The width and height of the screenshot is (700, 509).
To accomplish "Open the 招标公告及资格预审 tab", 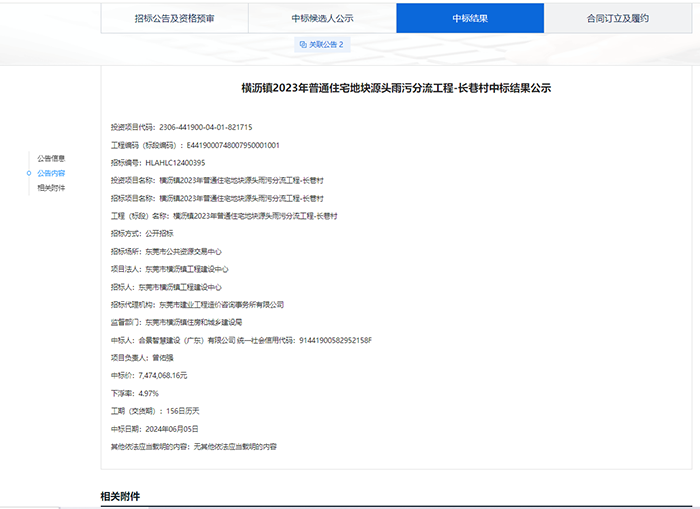I will [x=174, y=18].
